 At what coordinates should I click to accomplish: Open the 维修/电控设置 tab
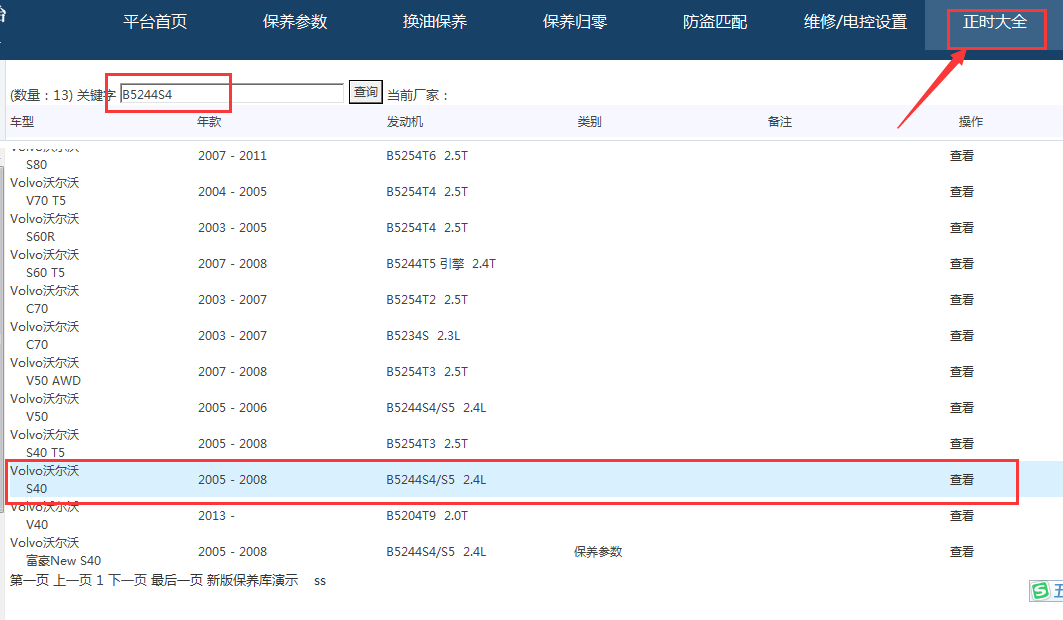click(x=856, y=22)
